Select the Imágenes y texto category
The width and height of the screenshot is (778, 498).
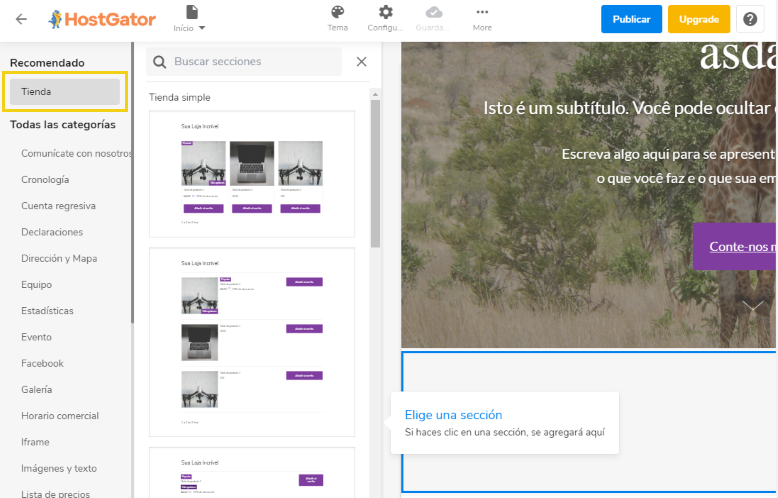click(x=59, y=468)
